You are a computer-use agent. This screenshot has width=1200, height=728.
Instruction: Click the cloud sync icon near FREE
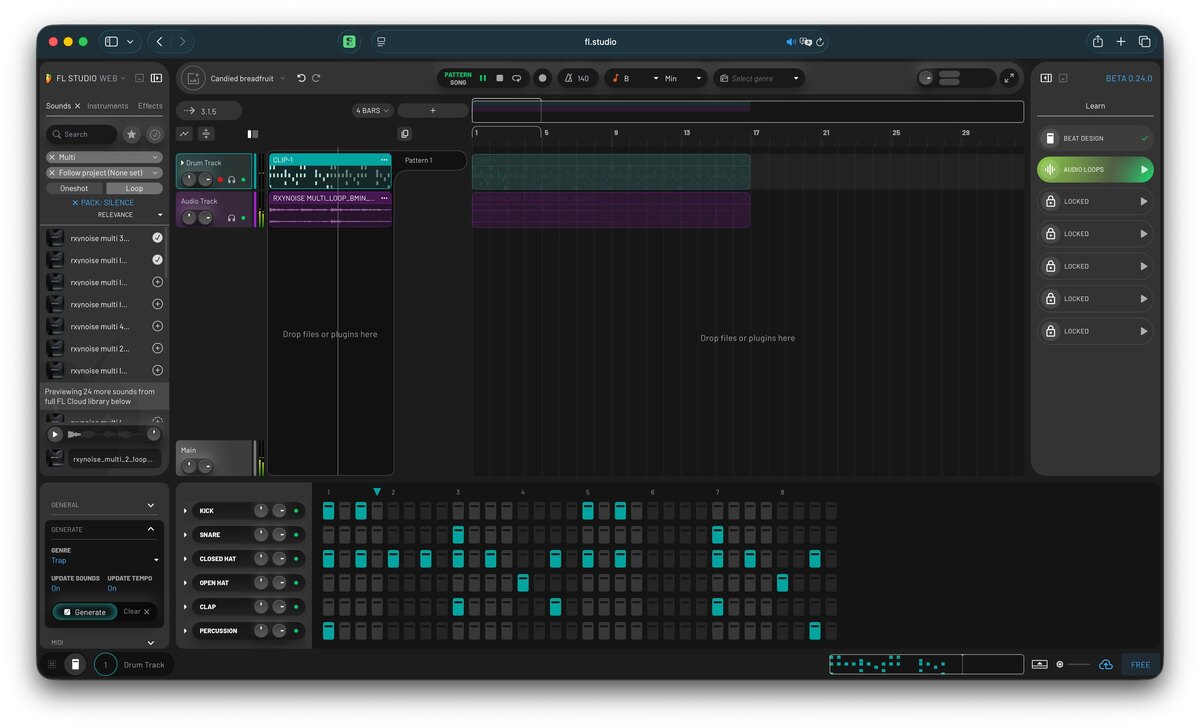(x=1105, y=664)
